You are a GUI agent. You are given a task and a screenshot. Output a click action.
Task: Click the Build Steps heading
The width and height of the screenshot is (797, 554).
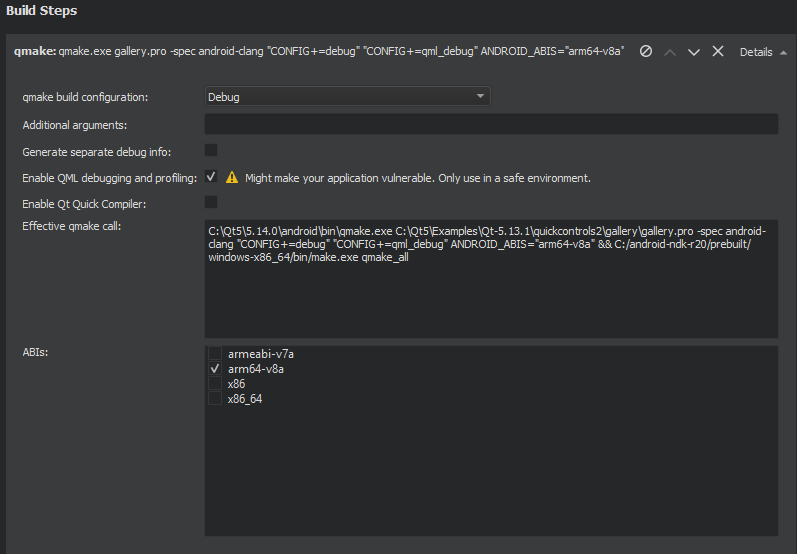click(x=42, y=11)
